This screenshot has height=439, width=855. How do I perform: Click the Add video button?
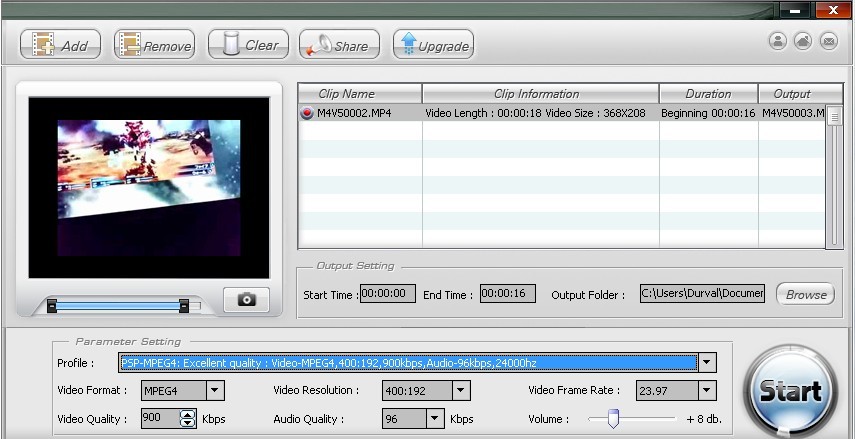(x=60, y=45)
